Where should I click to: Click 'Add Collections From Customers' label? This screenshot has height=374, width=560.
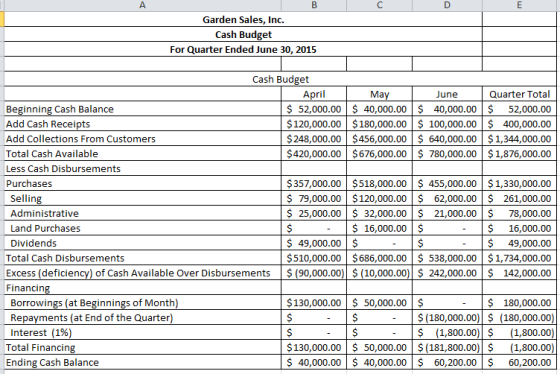[x=81, y=139]
